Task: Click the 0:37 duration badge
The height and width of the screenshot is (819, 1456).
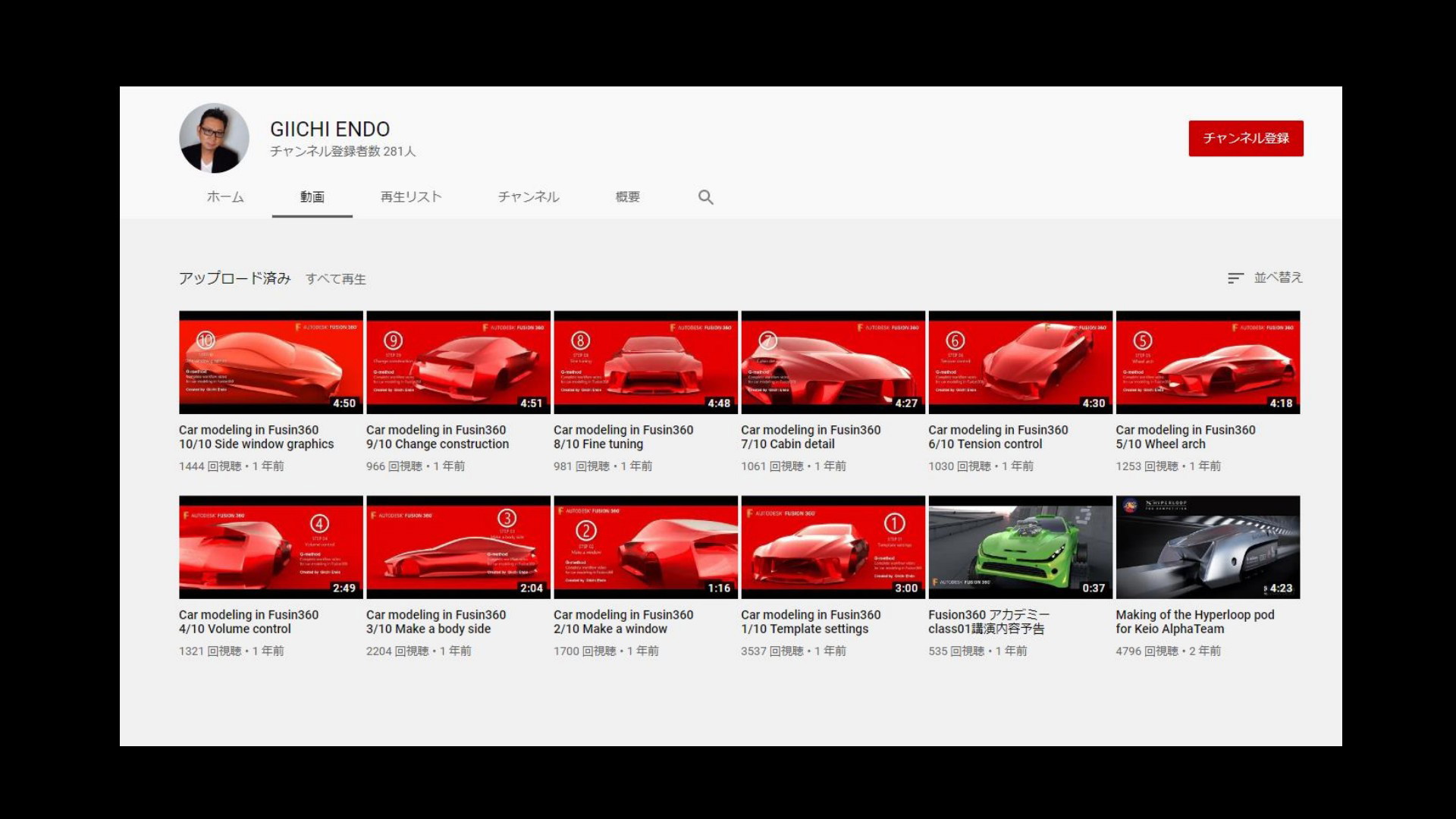Action: click(x=1094, y=588)
